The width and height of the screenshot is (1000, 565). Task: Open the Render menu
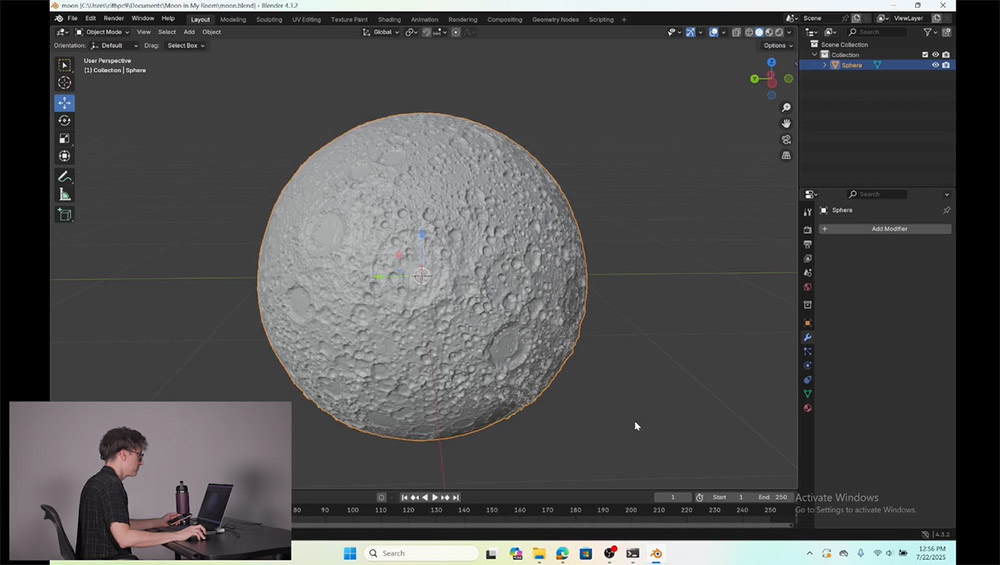pos(114,18)
